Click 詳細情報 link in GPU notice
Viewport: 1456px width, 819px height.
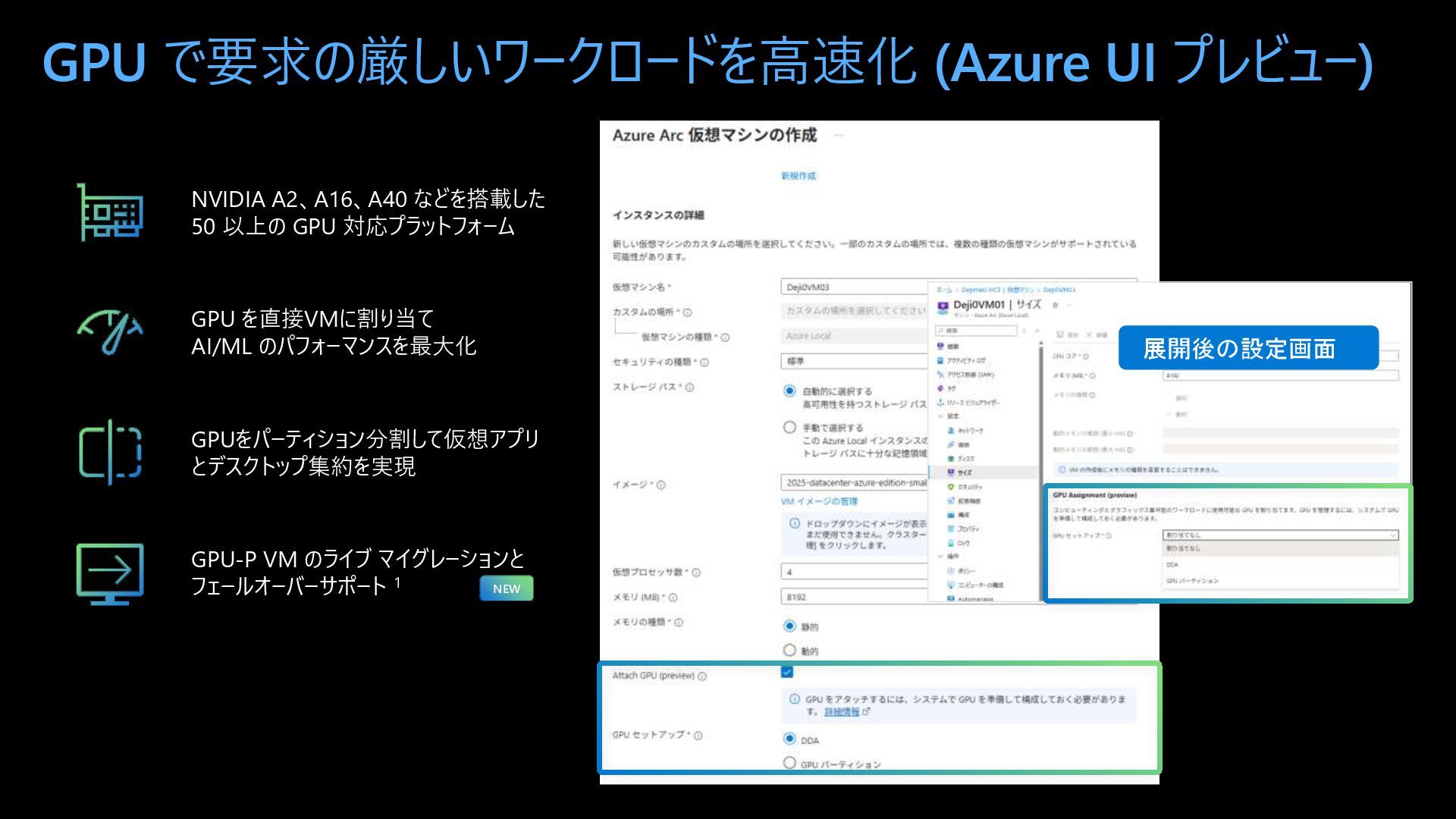(x=842, y=712)
